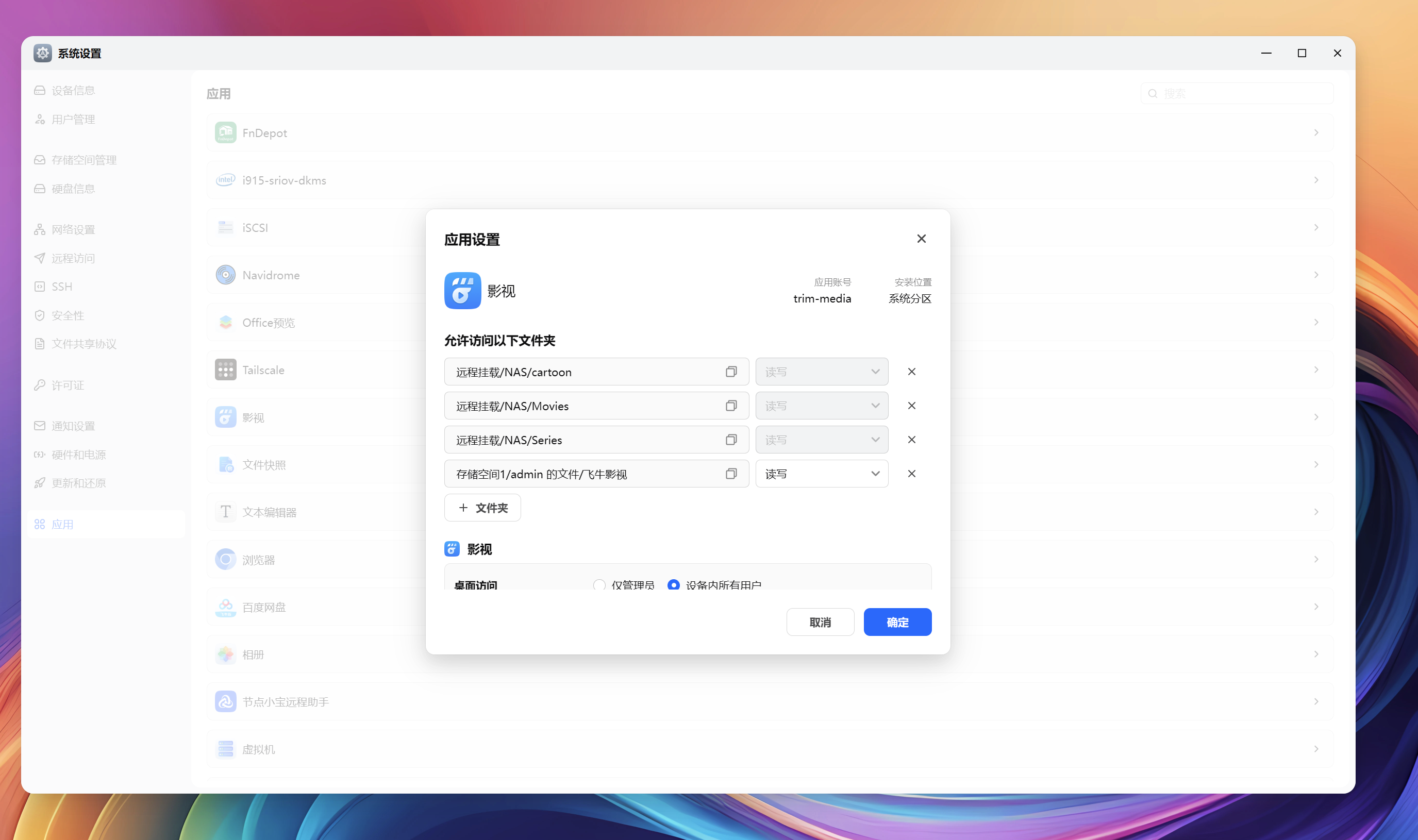Open 网络设置 in the sidebar
Screen dimensions: 1418x840
pos(73,229)
